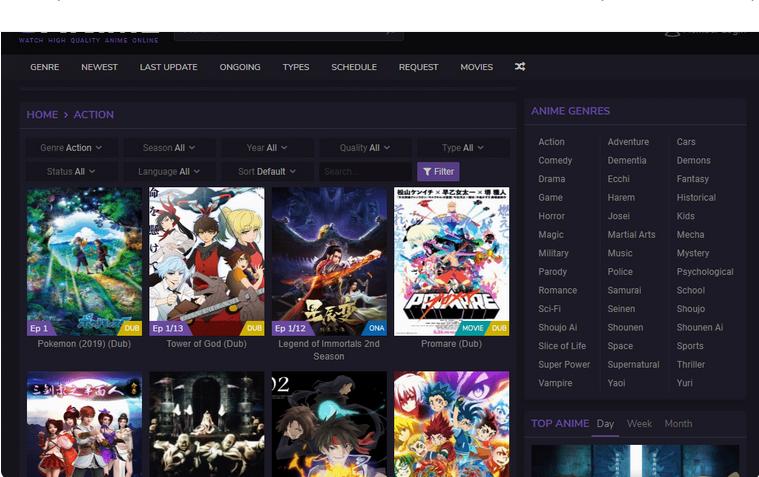Go to NEWEST anime page
Screen dimensions: 759x477
tap(99, 67)
